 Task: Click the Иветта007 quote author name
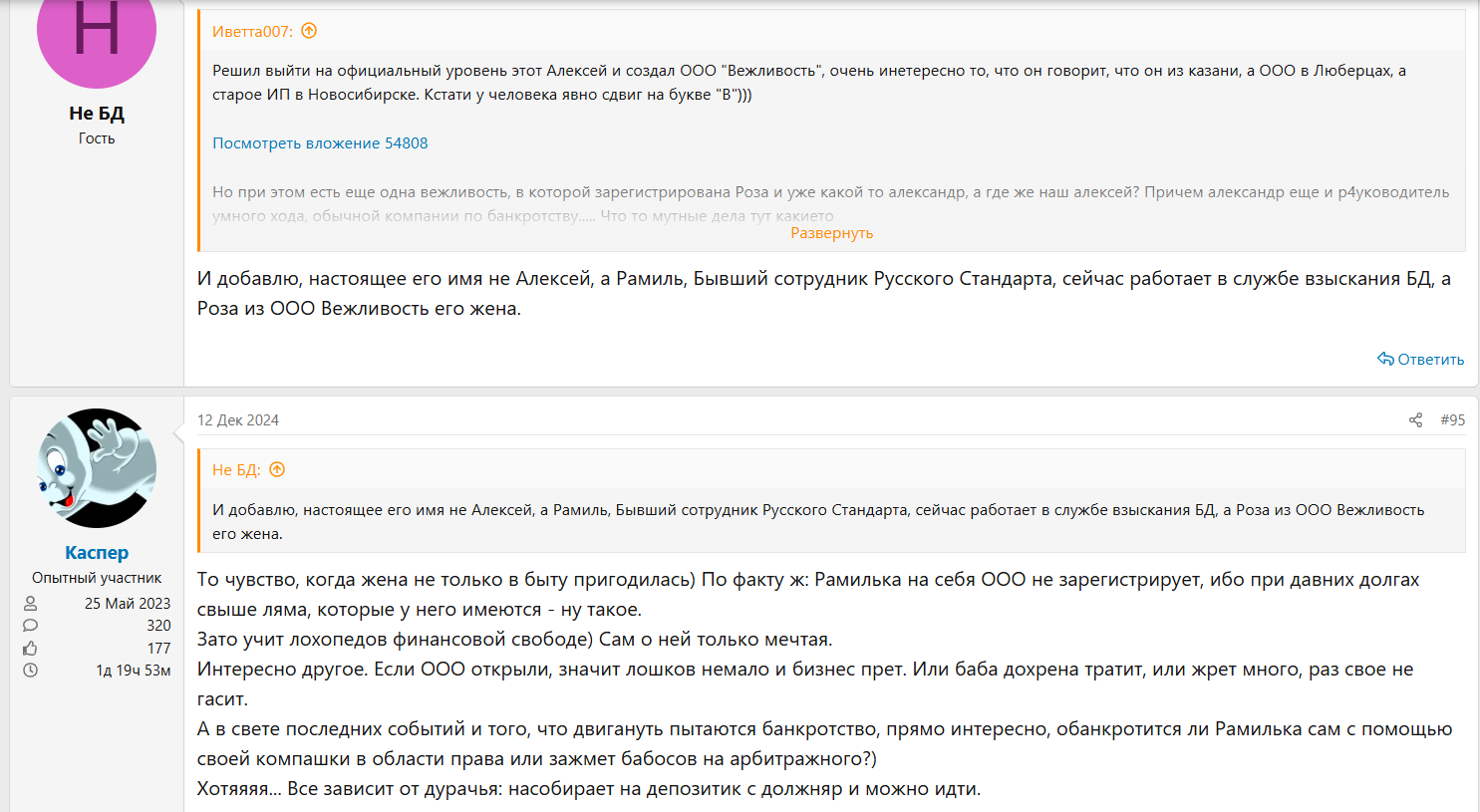(x=252, y=32)
